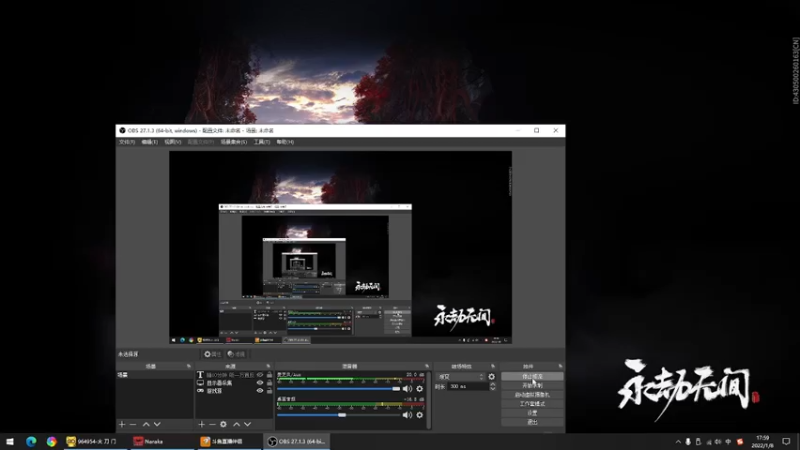
Task: Click 开始录制 to start recording
Action: (x=532, y=386)
